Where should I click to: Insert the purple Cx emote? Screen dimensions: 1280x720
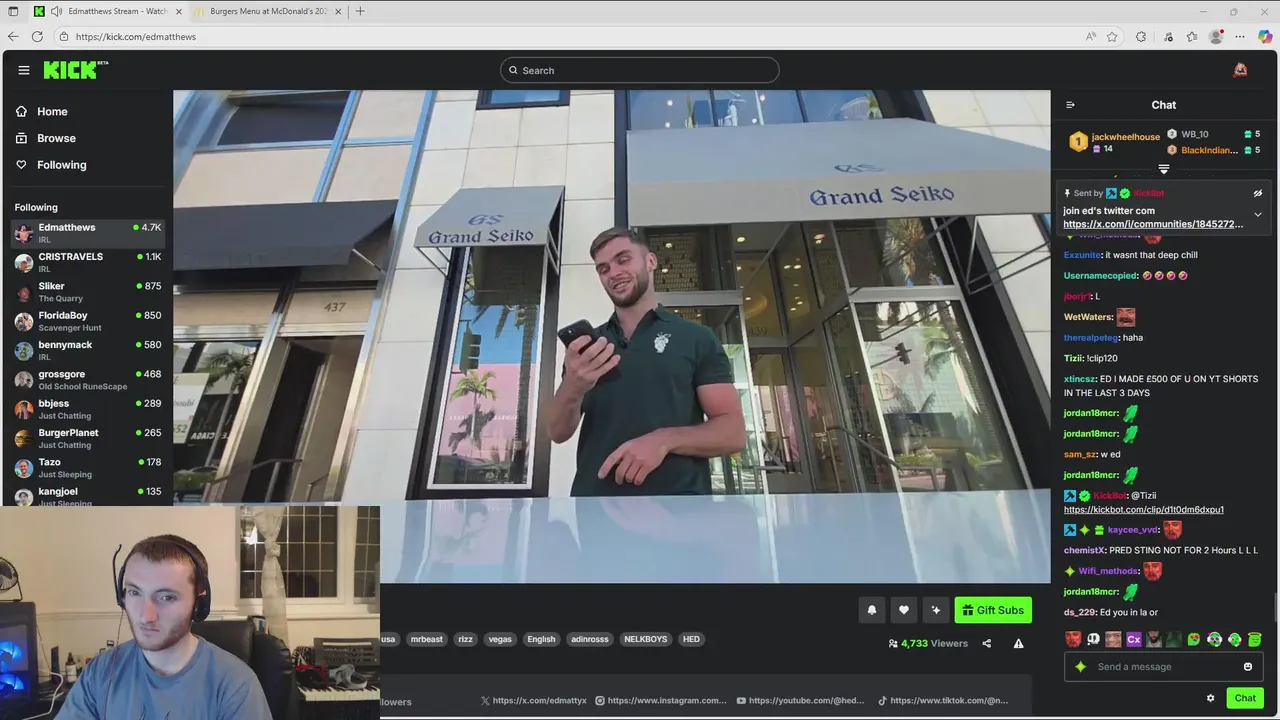(1134, 640)
